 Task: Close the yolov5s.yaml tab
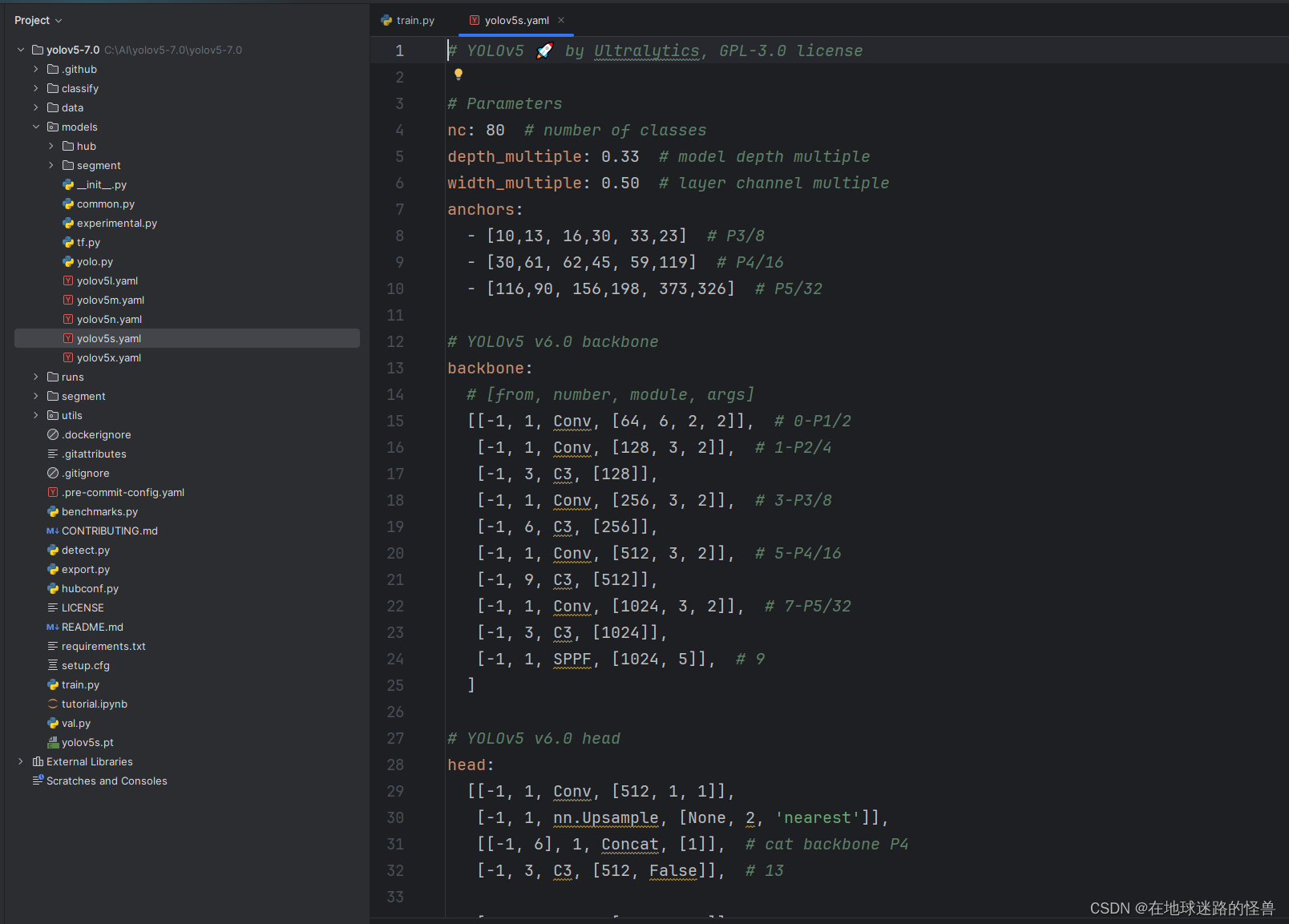pyautogui.click(x=561, y=20)
